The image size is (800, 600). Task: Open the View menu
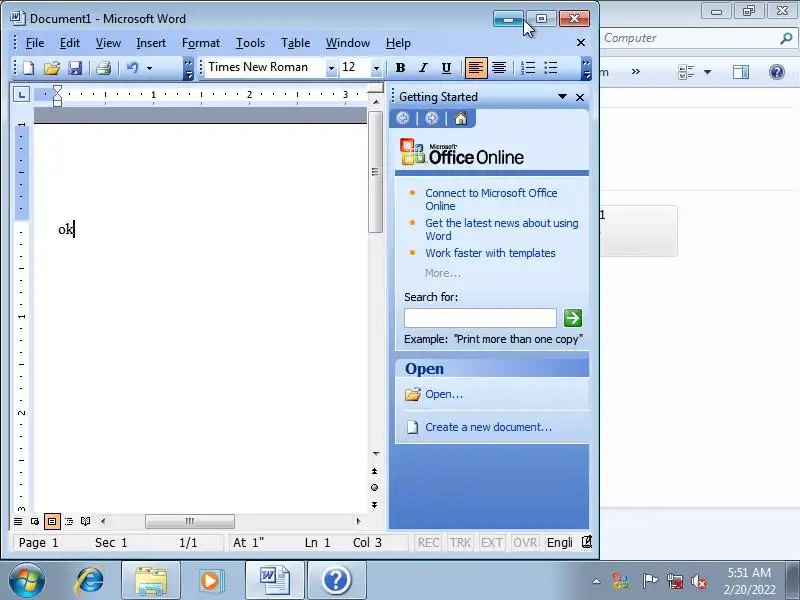point(108,43)
